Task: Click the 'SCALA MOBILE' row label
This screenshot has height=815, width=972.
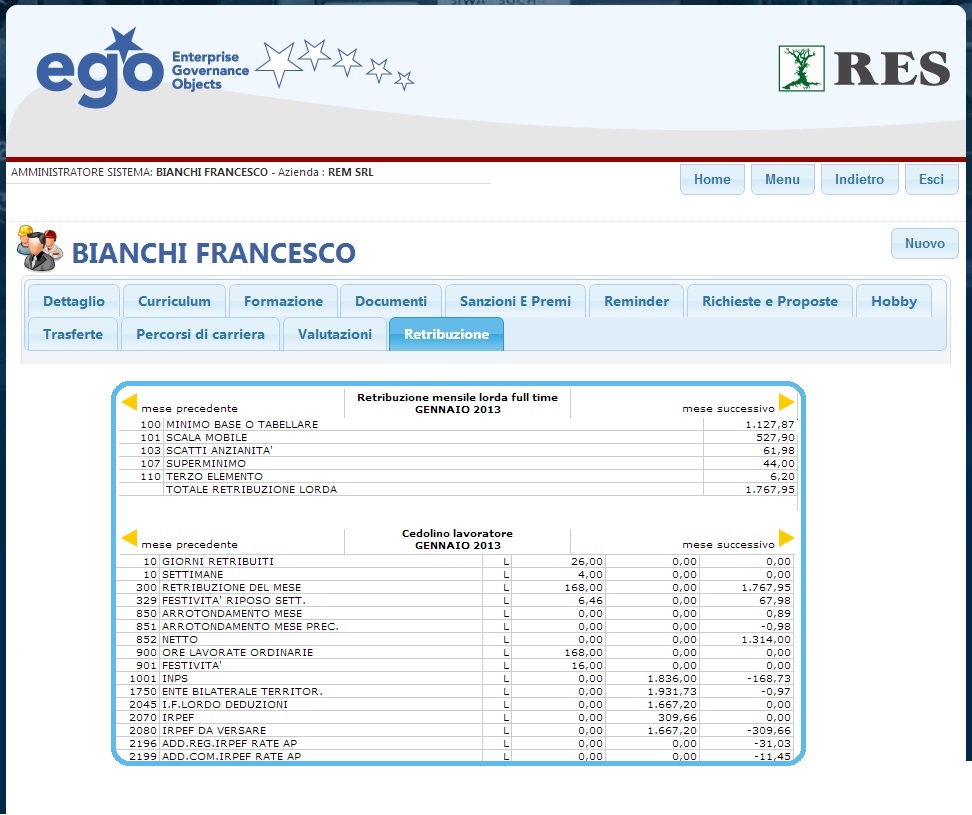Action: coord(206,438)
